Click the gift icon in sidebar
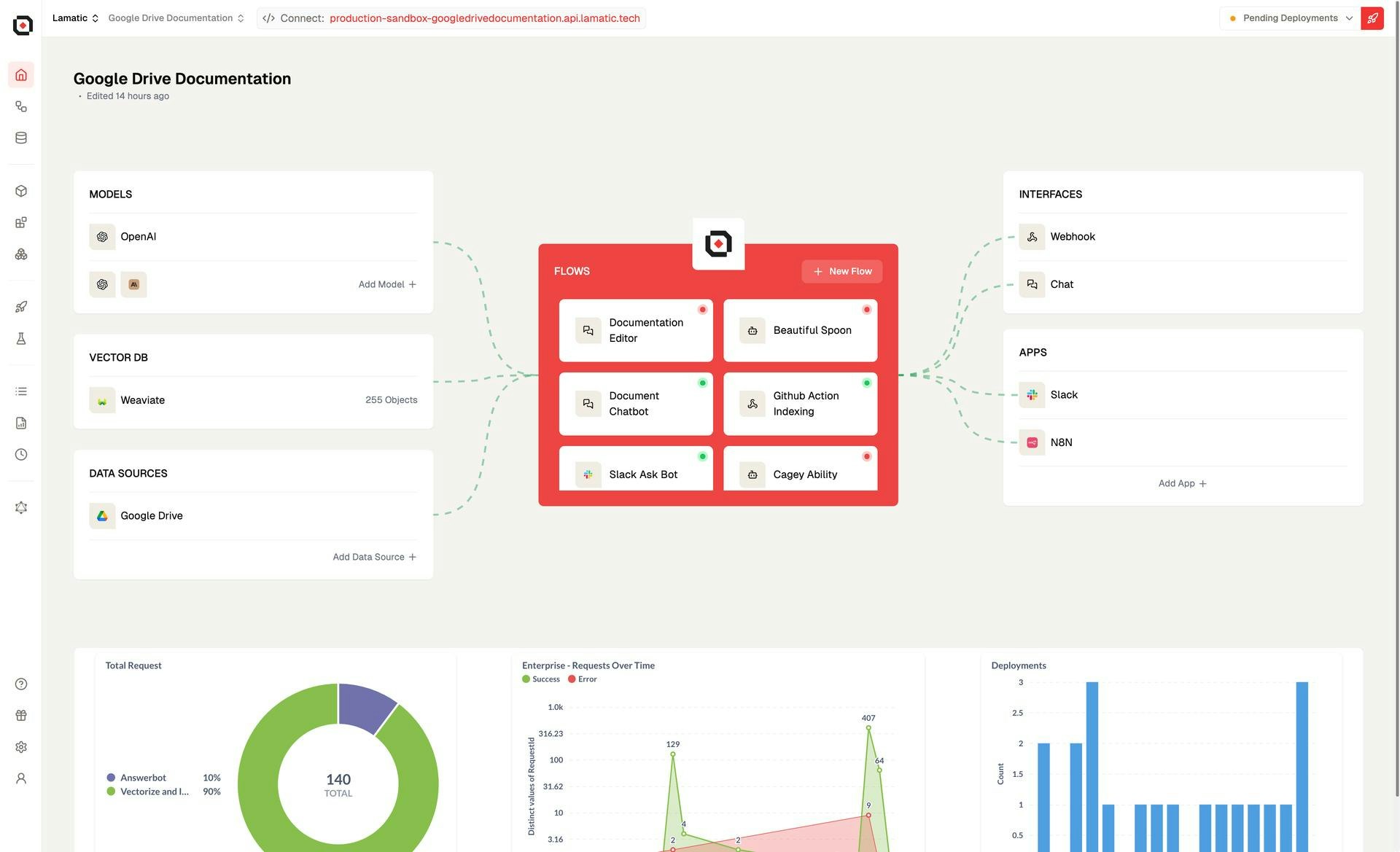1400x852 pixels. (x=21, y=716)
